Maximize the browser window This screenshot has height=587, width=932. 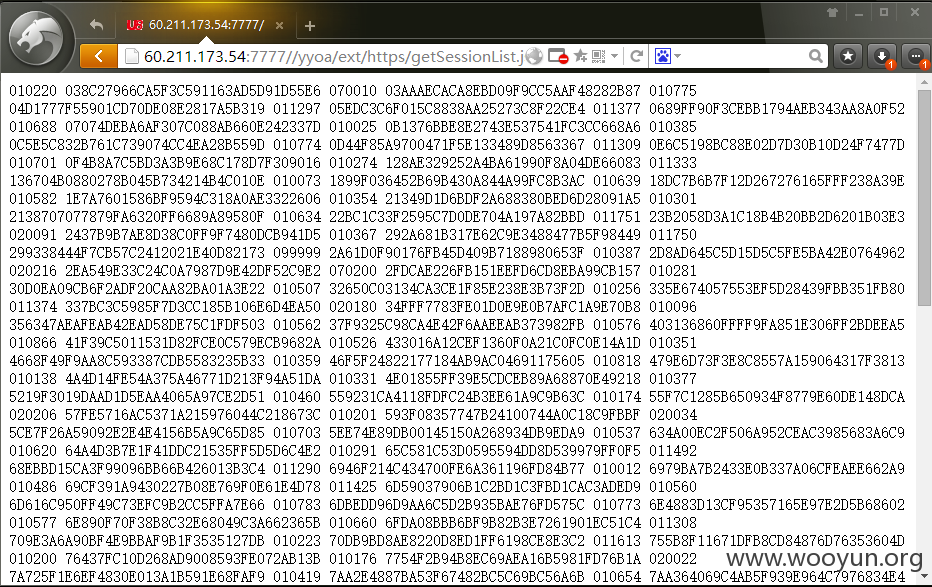tap(884, 12)
